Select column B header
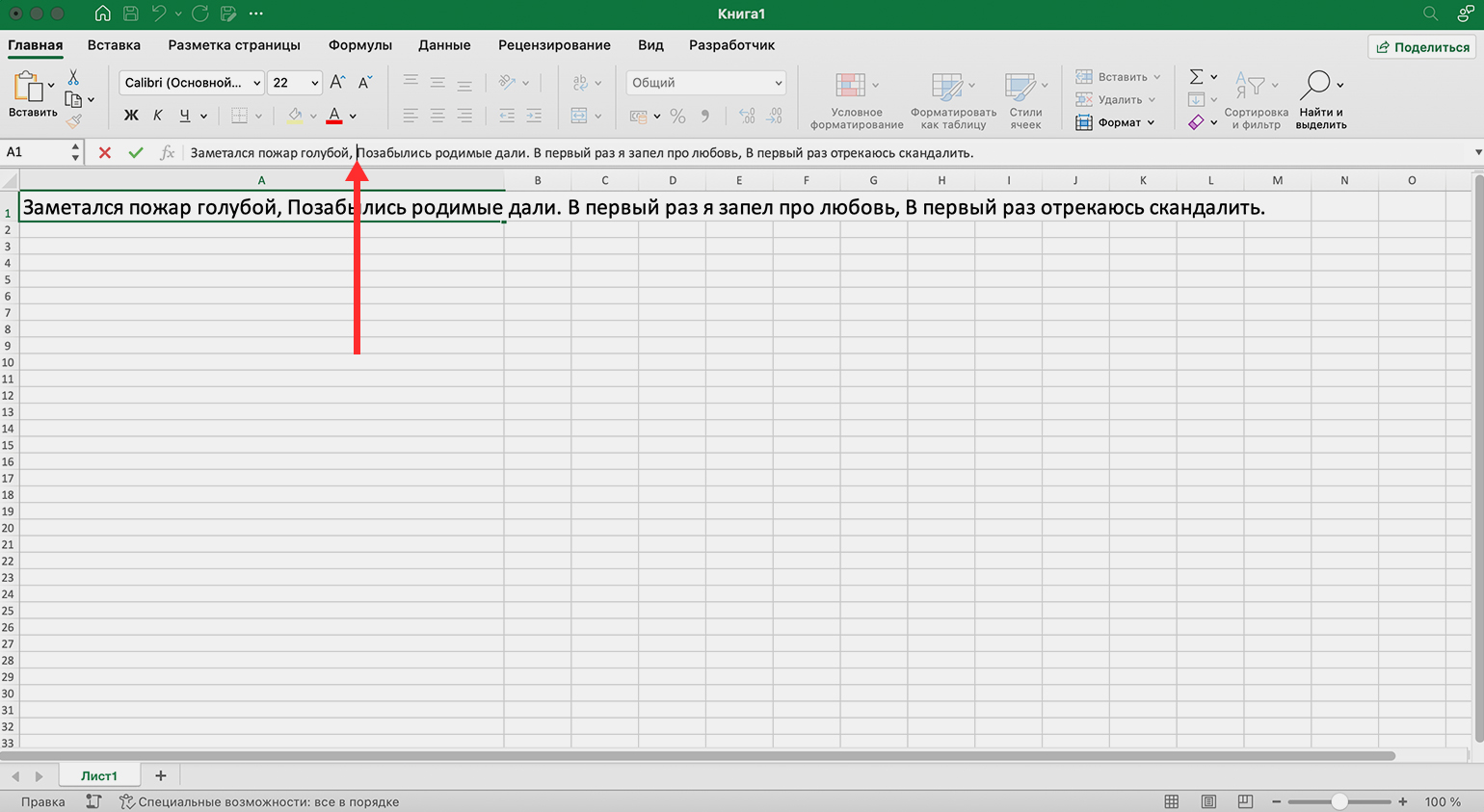The height and width of the screenshot is (812, 1484). point(538,180)
